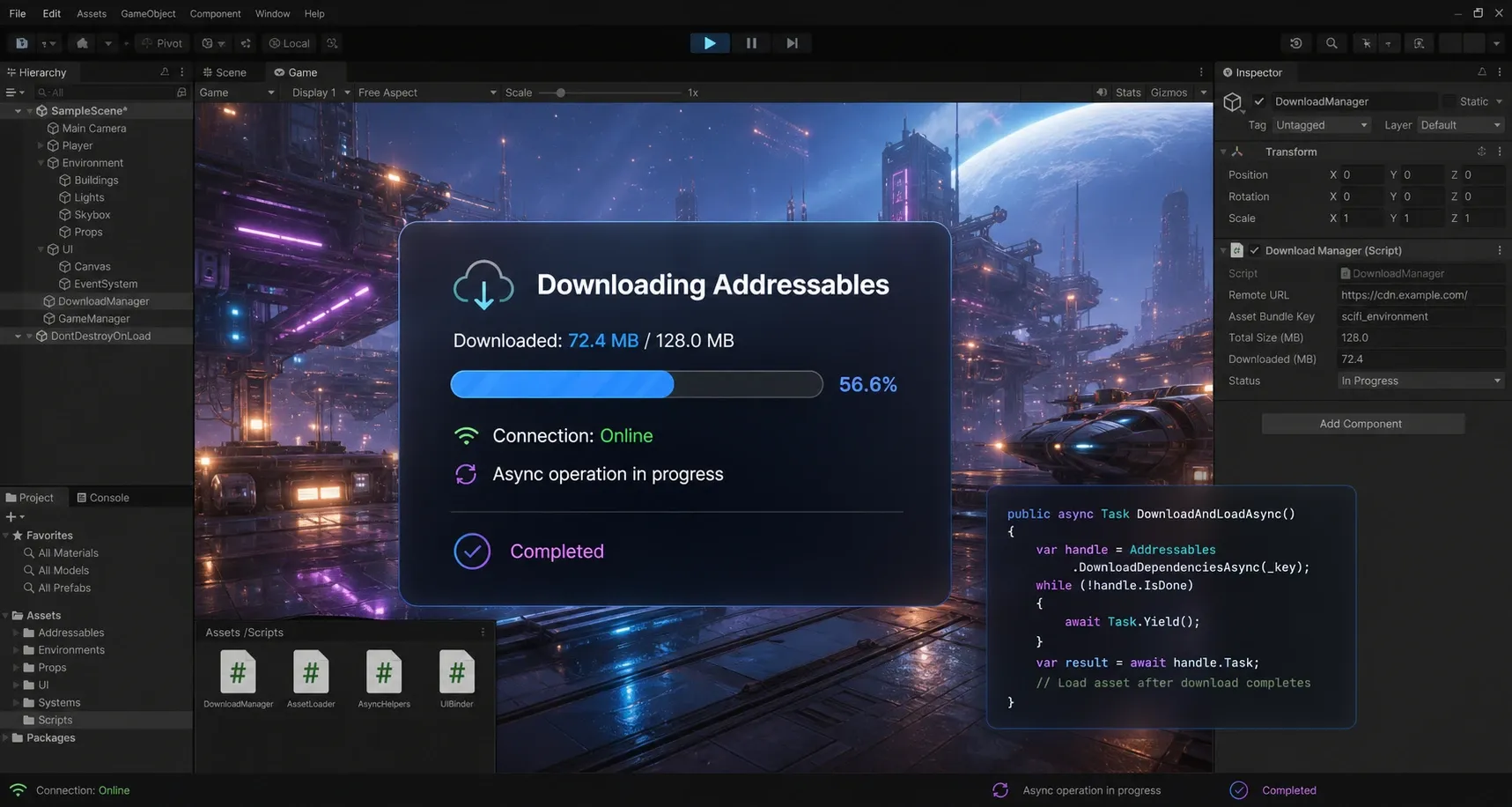Open the Gizmos dropdown arrow
Image resolution: width=1512 pixels, height=807 pixels.
pyautogui.click(x=1204, y=93)
